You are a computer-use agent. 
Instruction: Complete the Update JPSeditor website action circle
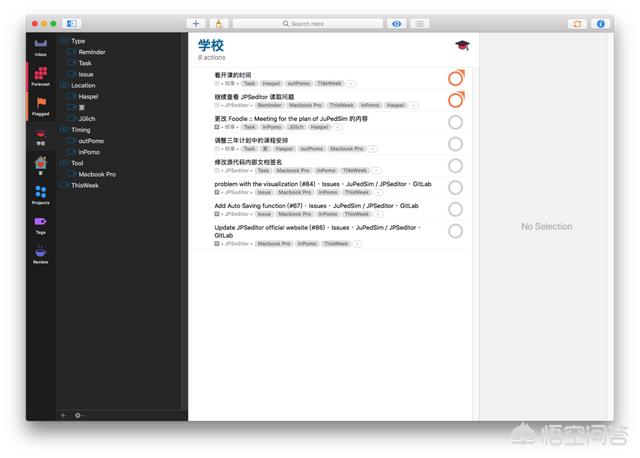pos(455,231)
